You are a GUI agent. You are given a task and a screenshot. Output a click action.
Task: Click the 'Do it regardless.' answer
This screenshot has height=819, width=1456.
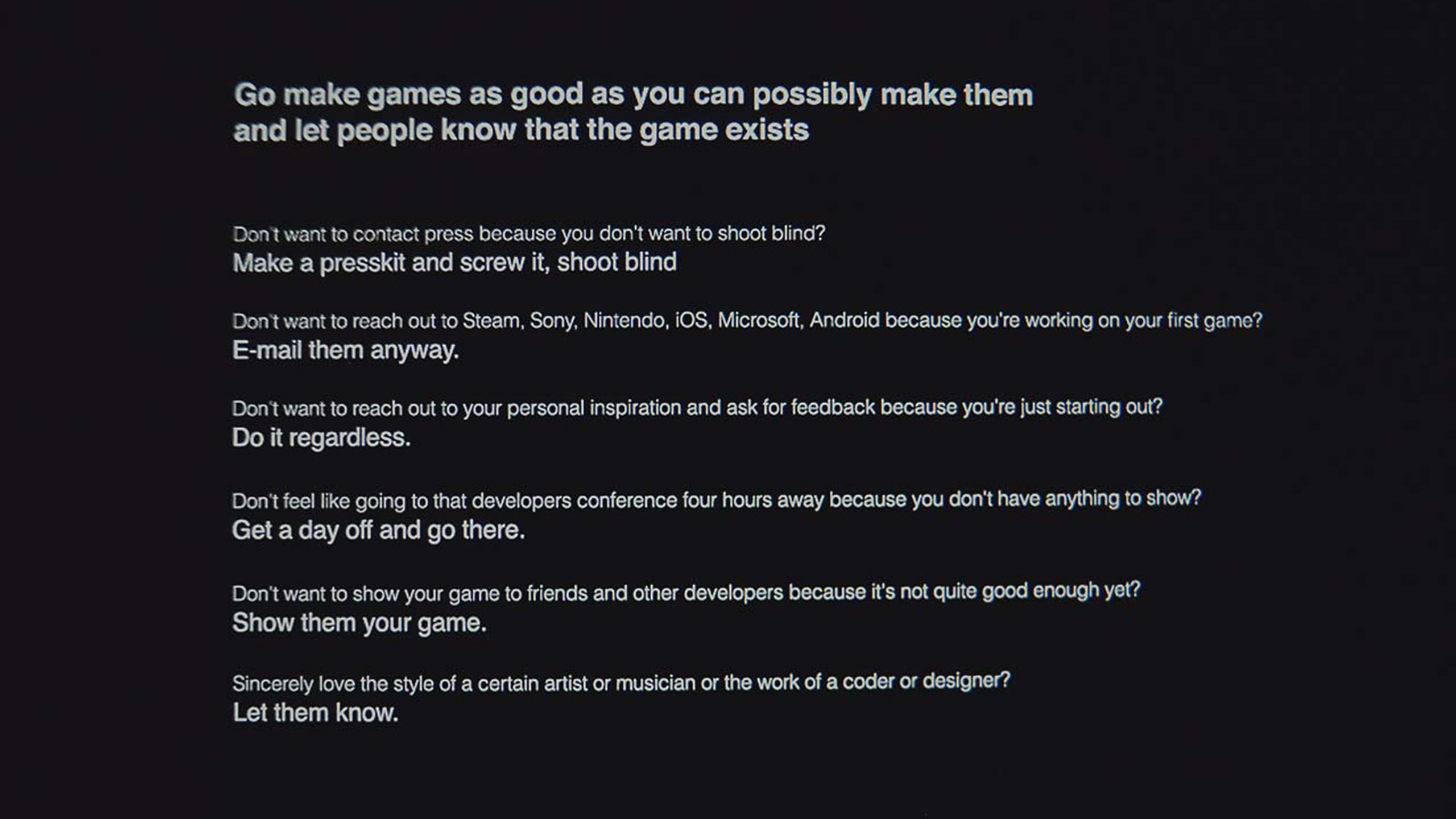click(321, 439)
